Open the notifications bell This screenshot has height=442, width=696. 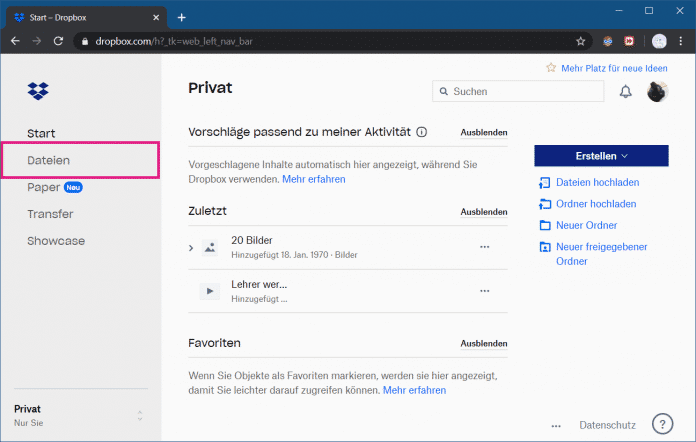(626, 92)
